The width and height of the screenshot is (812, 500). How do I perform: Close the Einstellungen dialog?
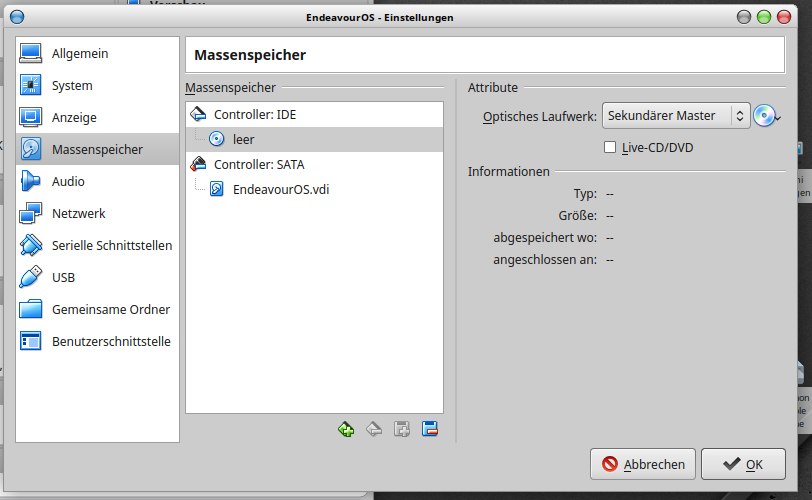pos(784,17)
